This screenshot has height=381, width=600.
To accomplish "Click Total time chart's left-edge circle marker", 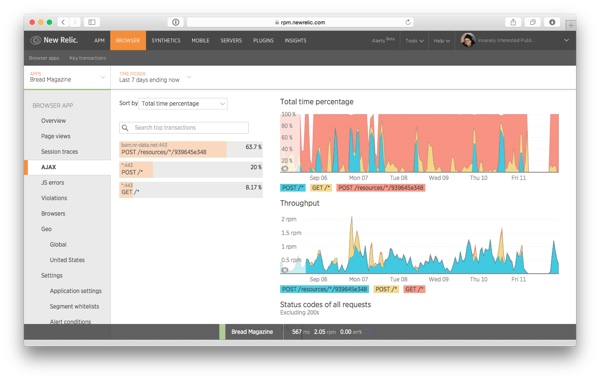I will (x=285, y=169).
